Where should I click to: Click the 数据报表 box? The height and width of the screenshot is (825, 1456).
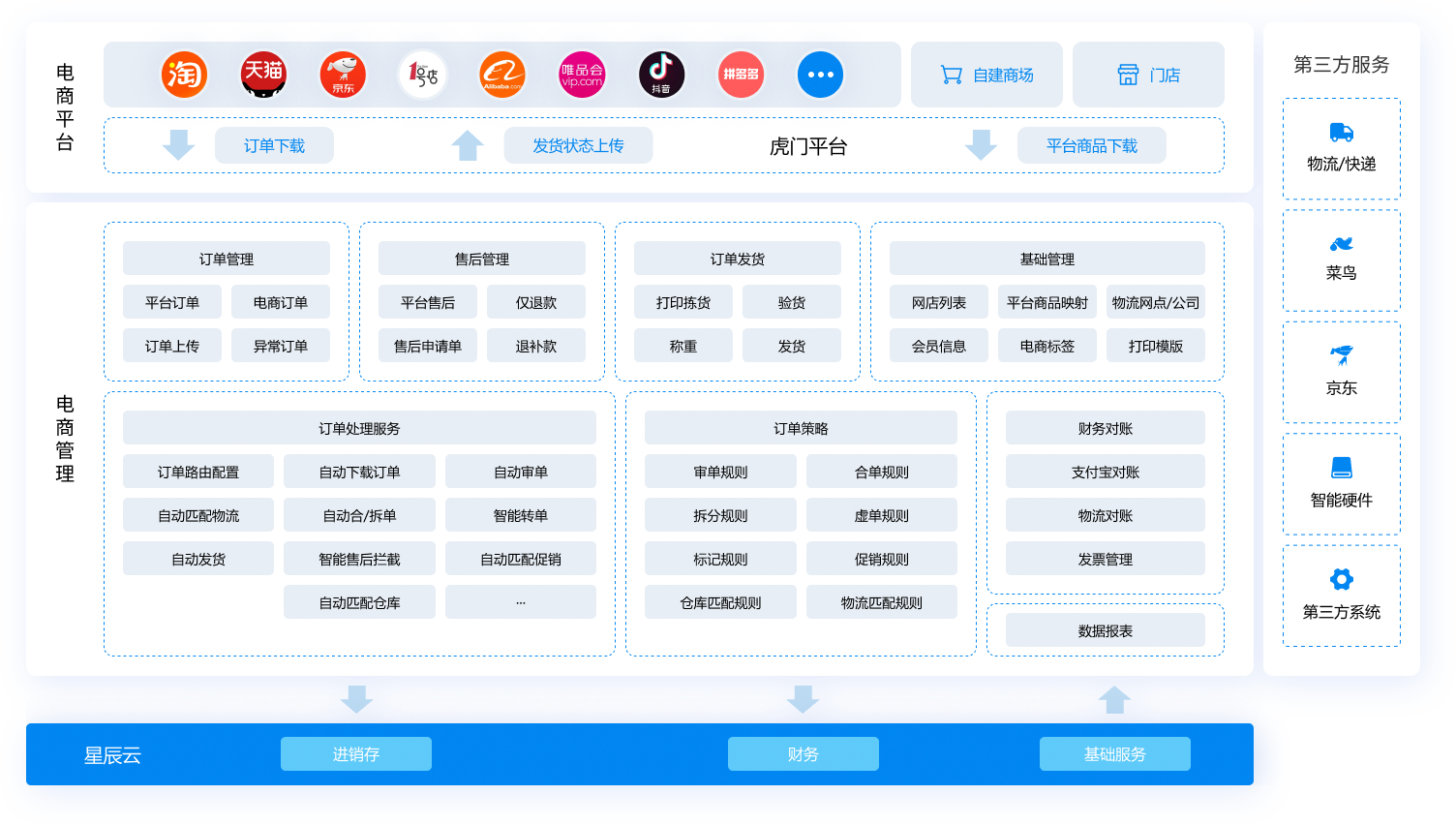click(x=1105, y=630)
